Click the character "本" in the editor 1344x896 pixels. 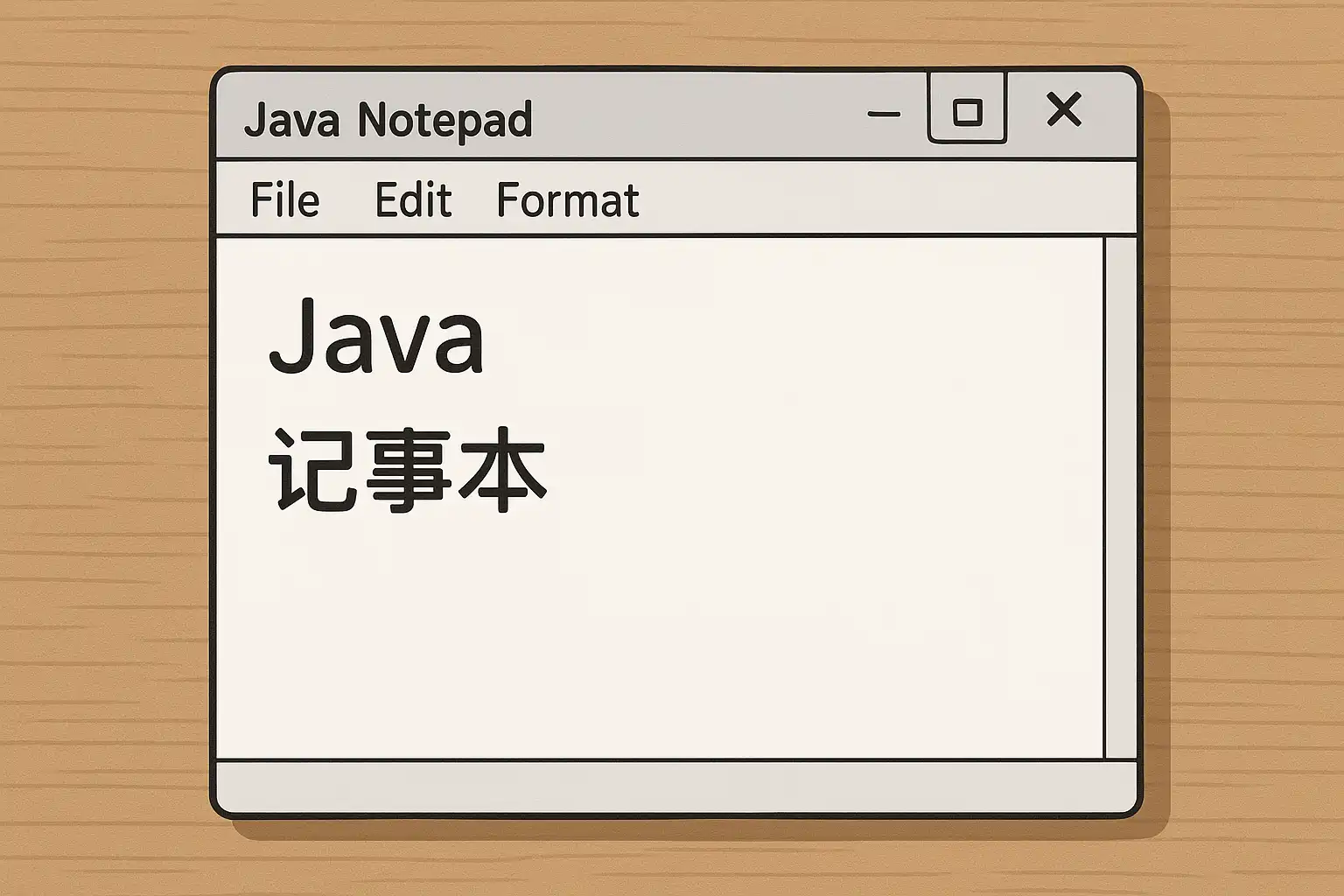click(x=502, y=470)
